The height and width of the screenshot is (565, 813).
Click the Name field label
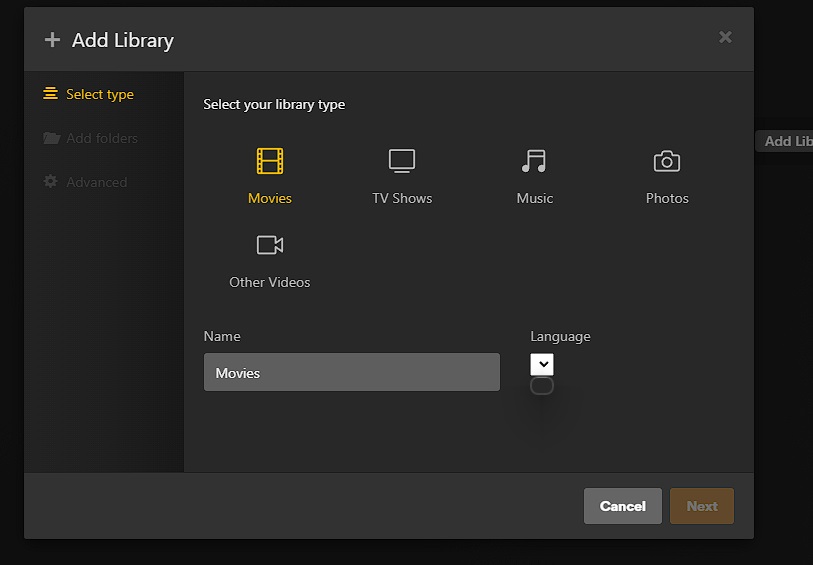pyautogui.click(x=222, y=336)
